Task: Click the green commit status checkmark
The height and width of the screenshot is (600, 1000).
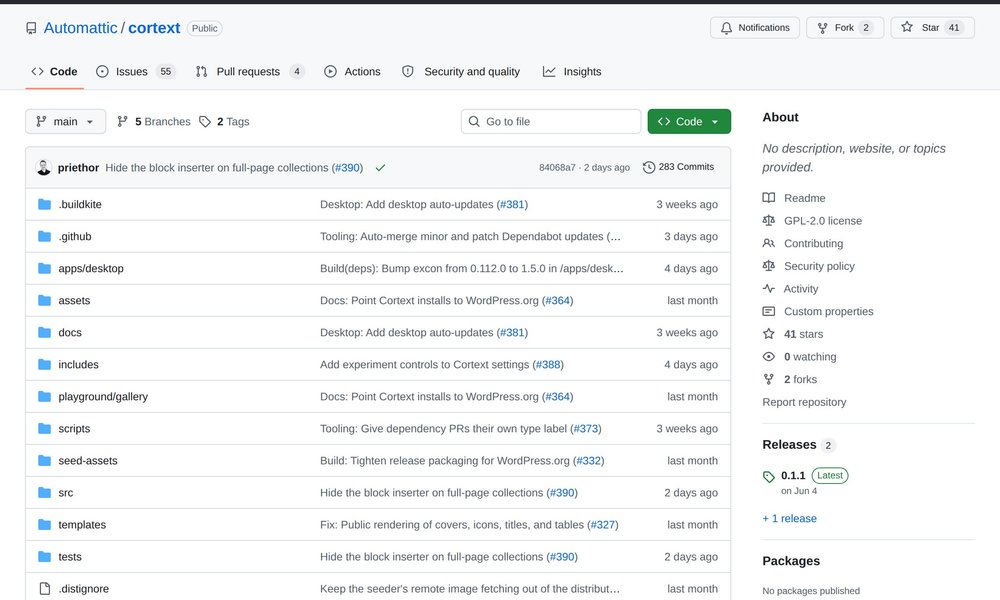Action: (x=380, y=168)
